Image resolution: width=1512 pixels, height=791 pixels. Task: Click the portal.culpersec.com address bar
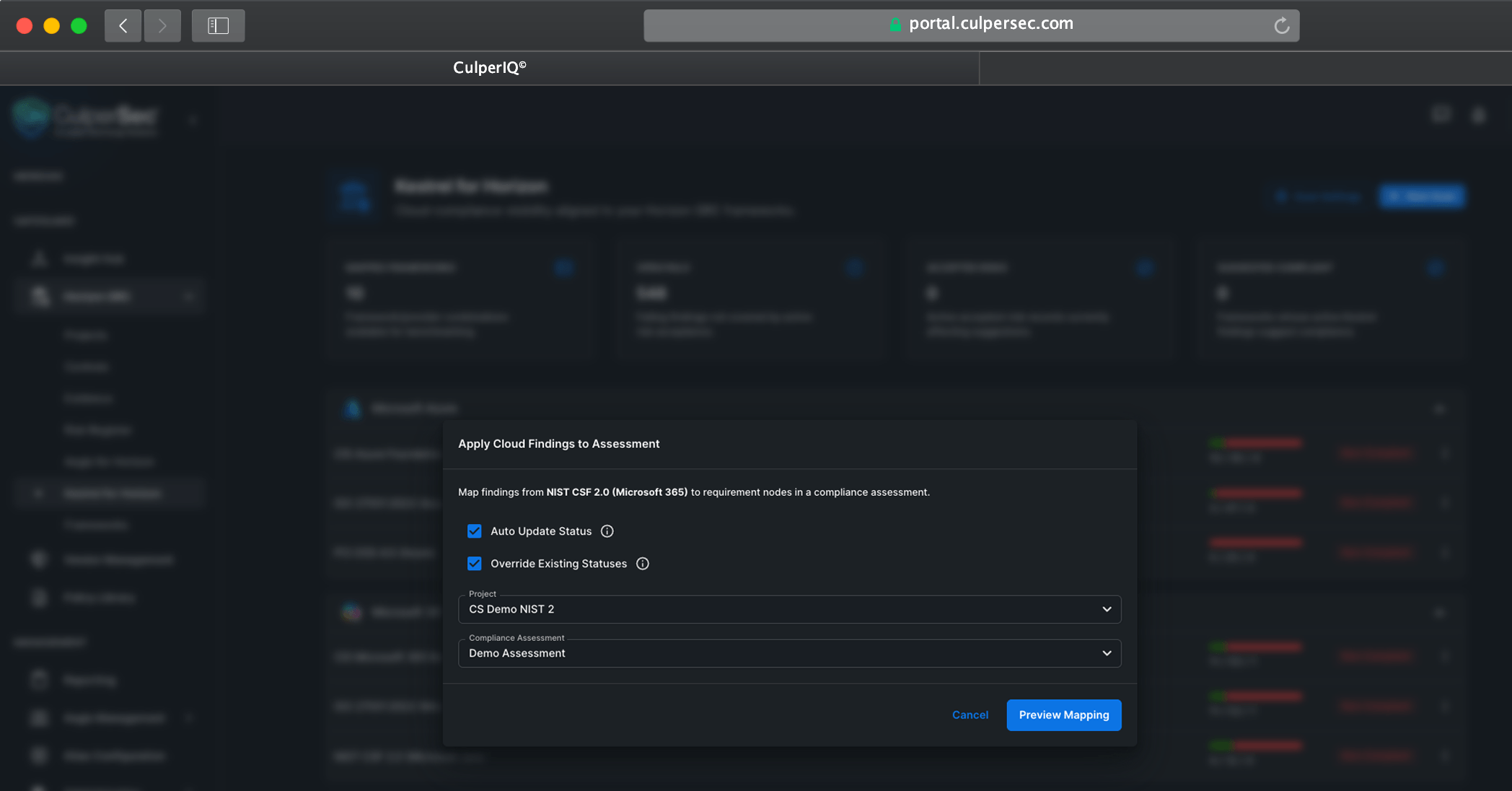tap(971, 25)
